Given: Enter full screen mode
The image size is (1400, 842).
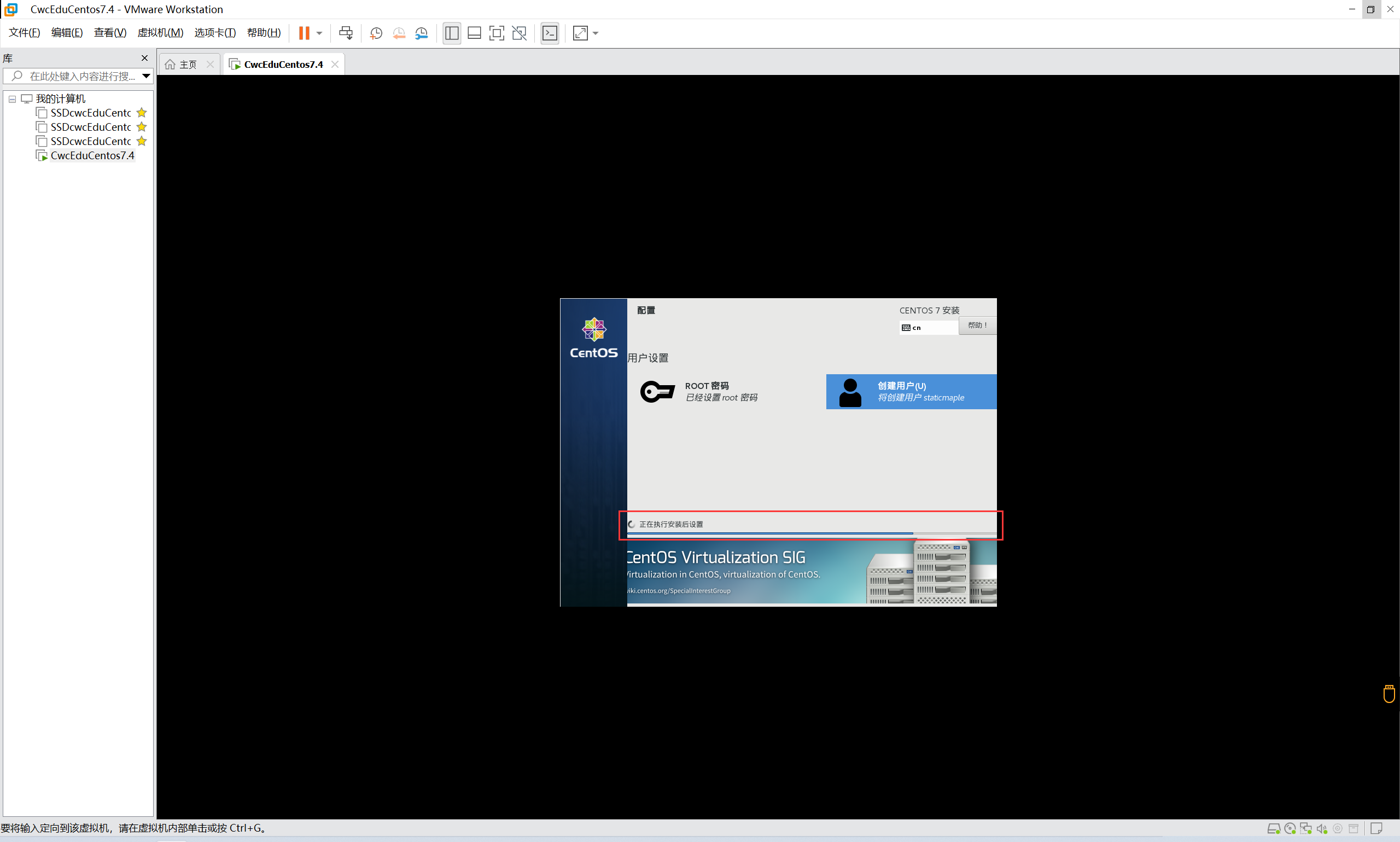Looking at the screenshot, I should tap(496, 33).
